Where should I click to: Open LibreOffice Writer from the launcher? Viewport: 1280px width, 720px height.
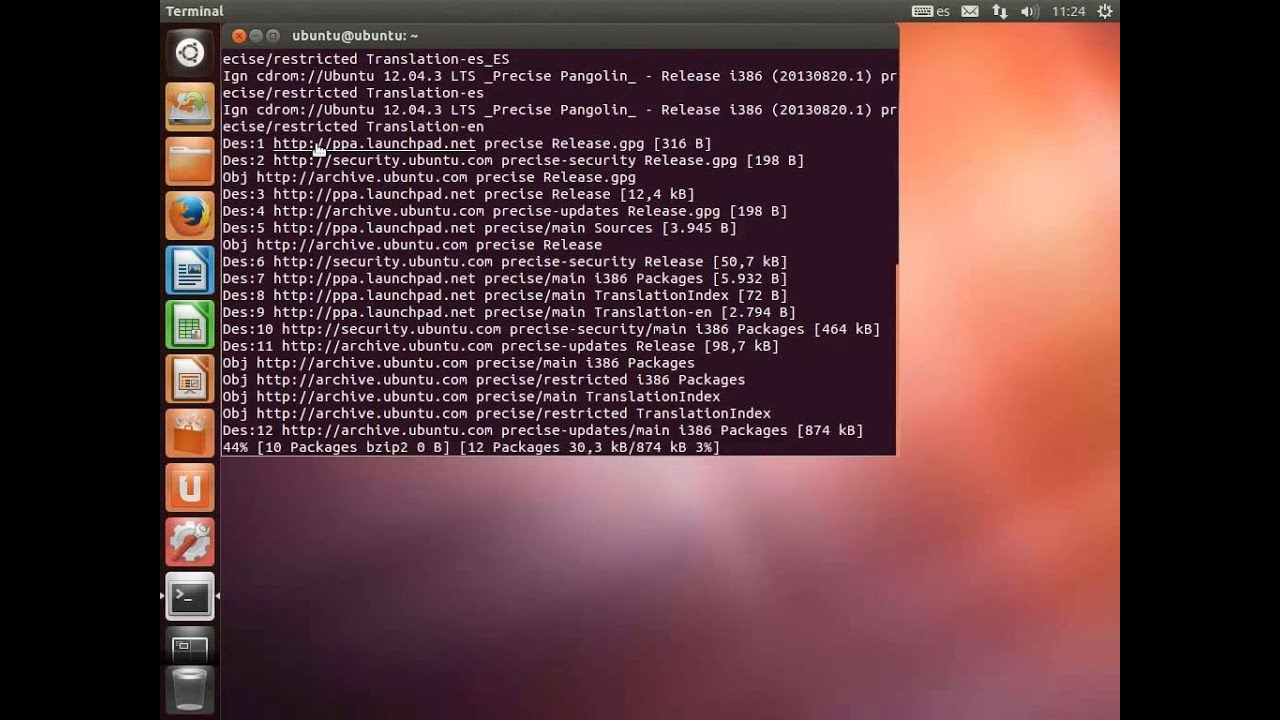tap(190, 270)
